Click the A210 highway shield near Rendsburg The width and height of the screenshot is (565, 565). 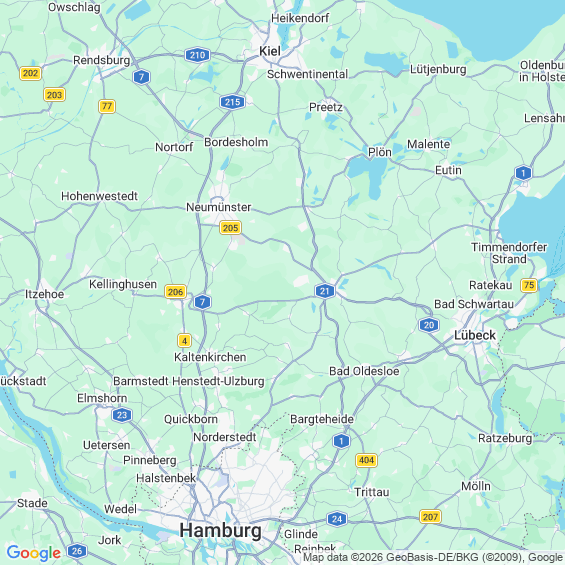pos(197,55)
